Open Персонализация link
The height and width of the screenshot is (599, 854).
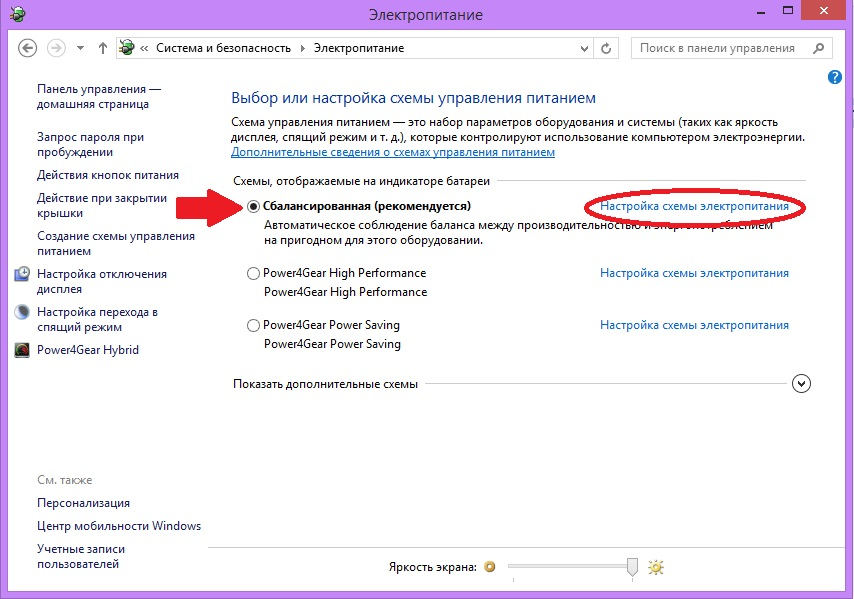[x=83, y=503]
